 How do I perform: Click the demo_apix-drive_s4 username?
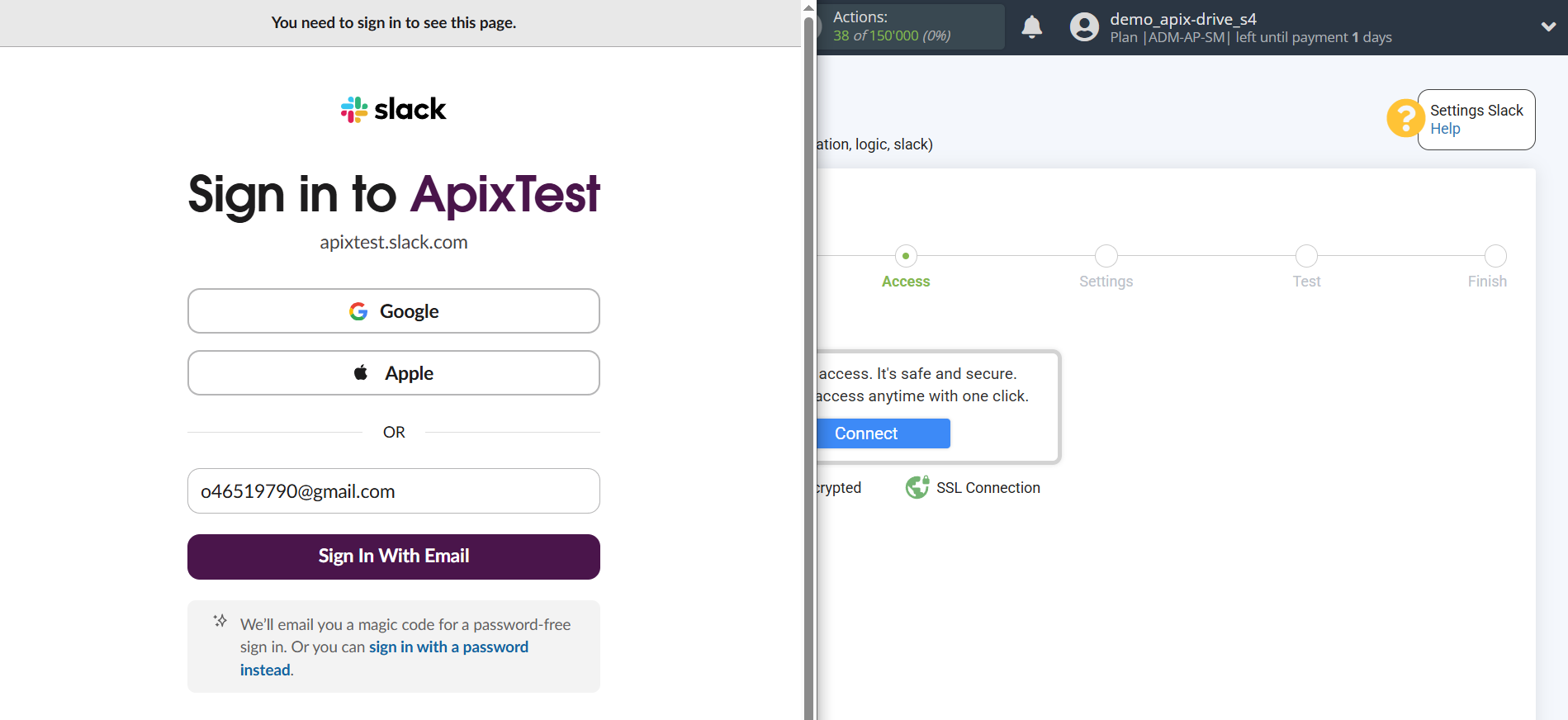click(1183, 19)
